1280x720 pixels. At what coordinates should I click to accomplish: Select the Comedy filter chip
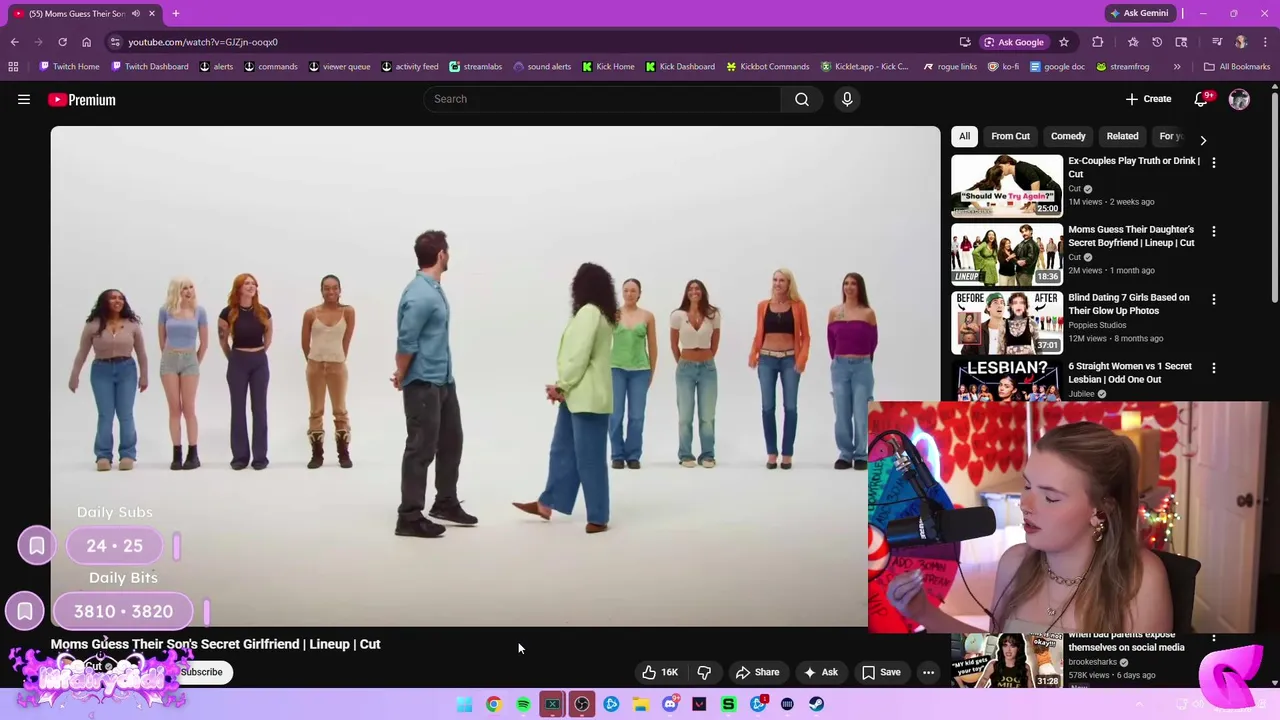coord(1068,136)
